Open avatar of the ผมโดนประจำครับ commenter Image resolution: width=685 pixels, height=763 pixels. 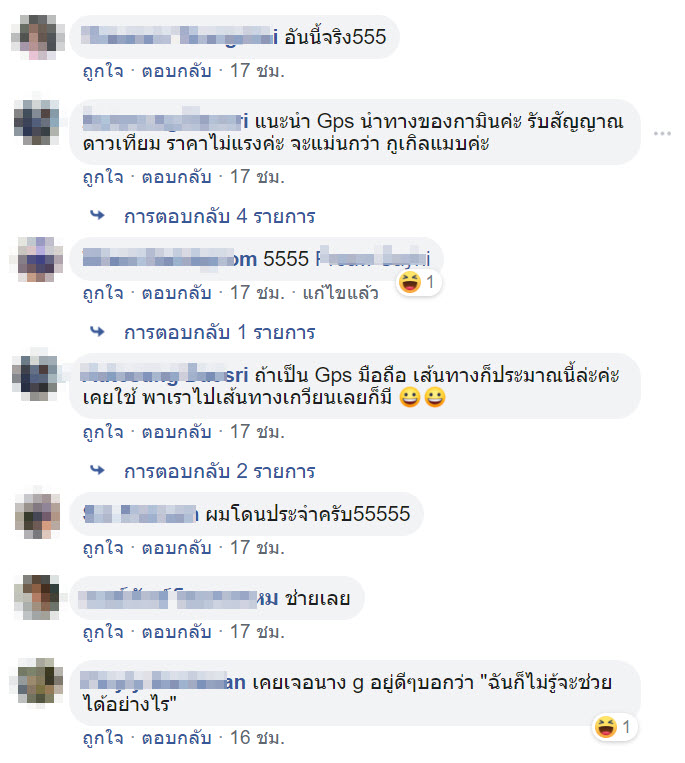tap(38, 515)
